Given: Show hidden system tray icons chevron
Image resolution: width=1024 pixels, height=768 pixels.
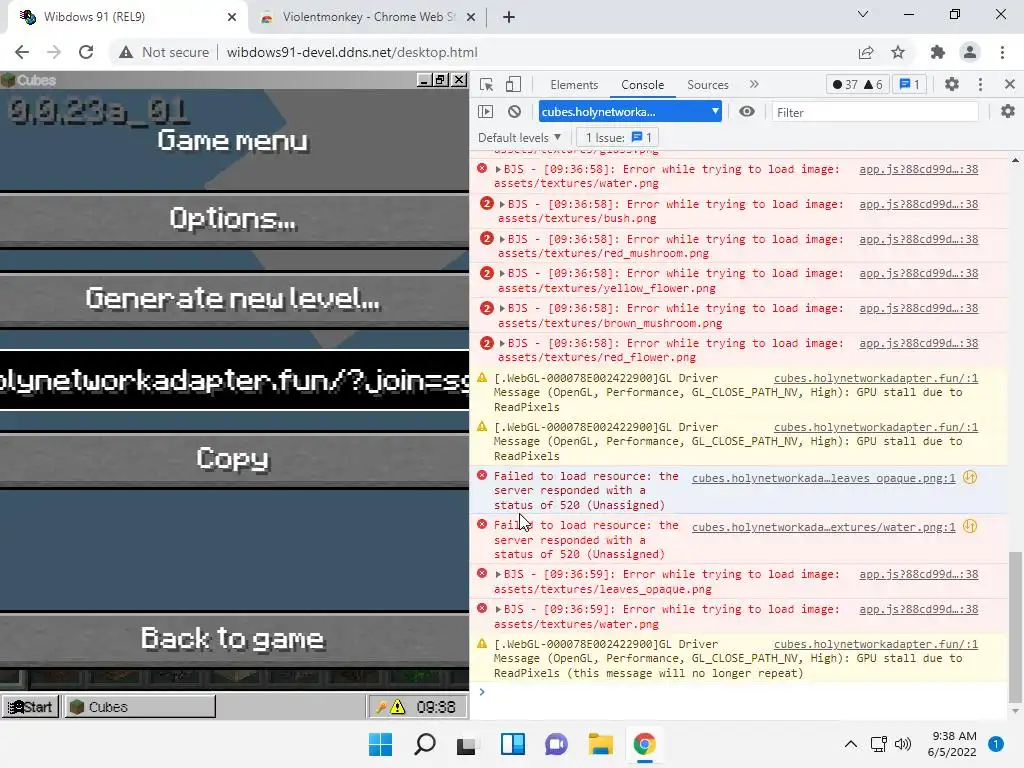Looking at the screenshot, I should [850, 744].
